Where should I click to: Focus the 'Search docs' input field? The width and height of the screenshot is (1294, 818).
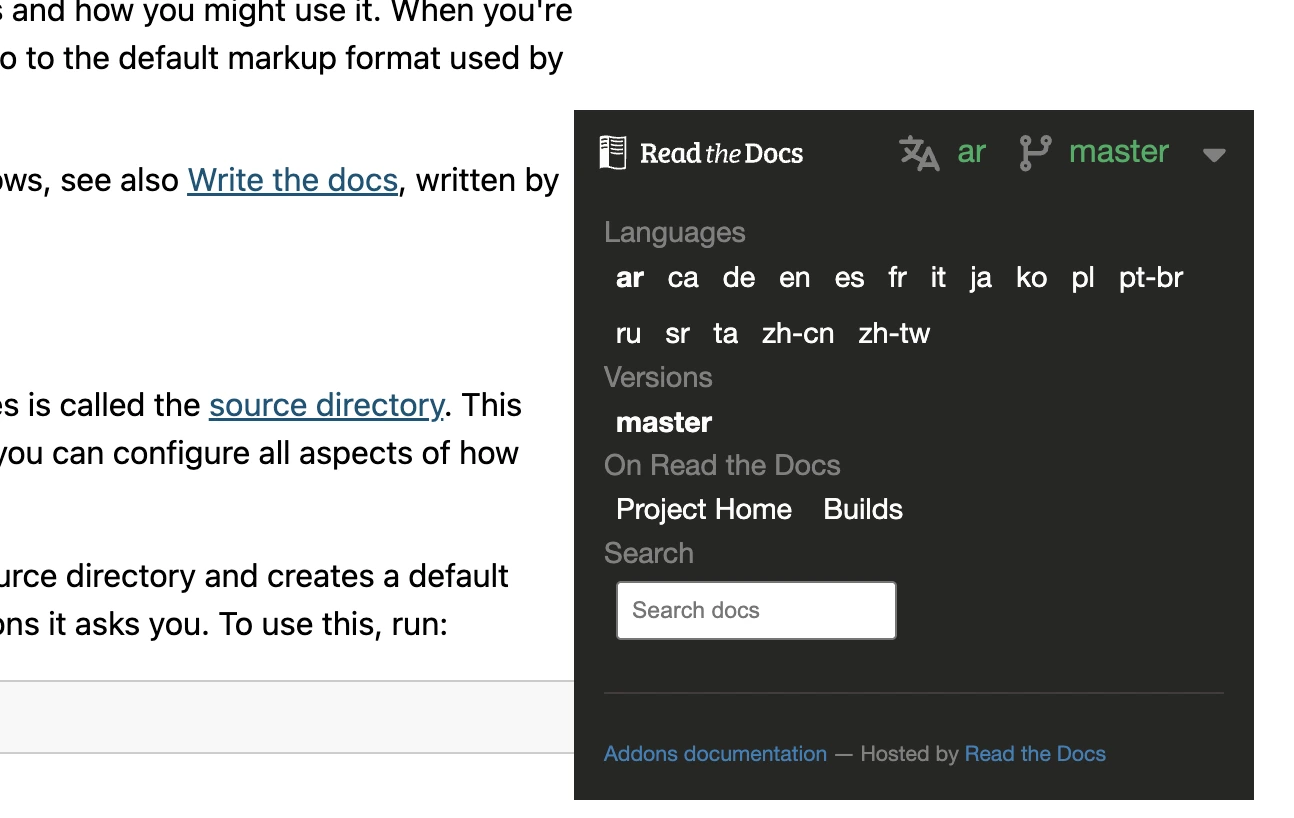pyautogui.click(x=756, y=610)
